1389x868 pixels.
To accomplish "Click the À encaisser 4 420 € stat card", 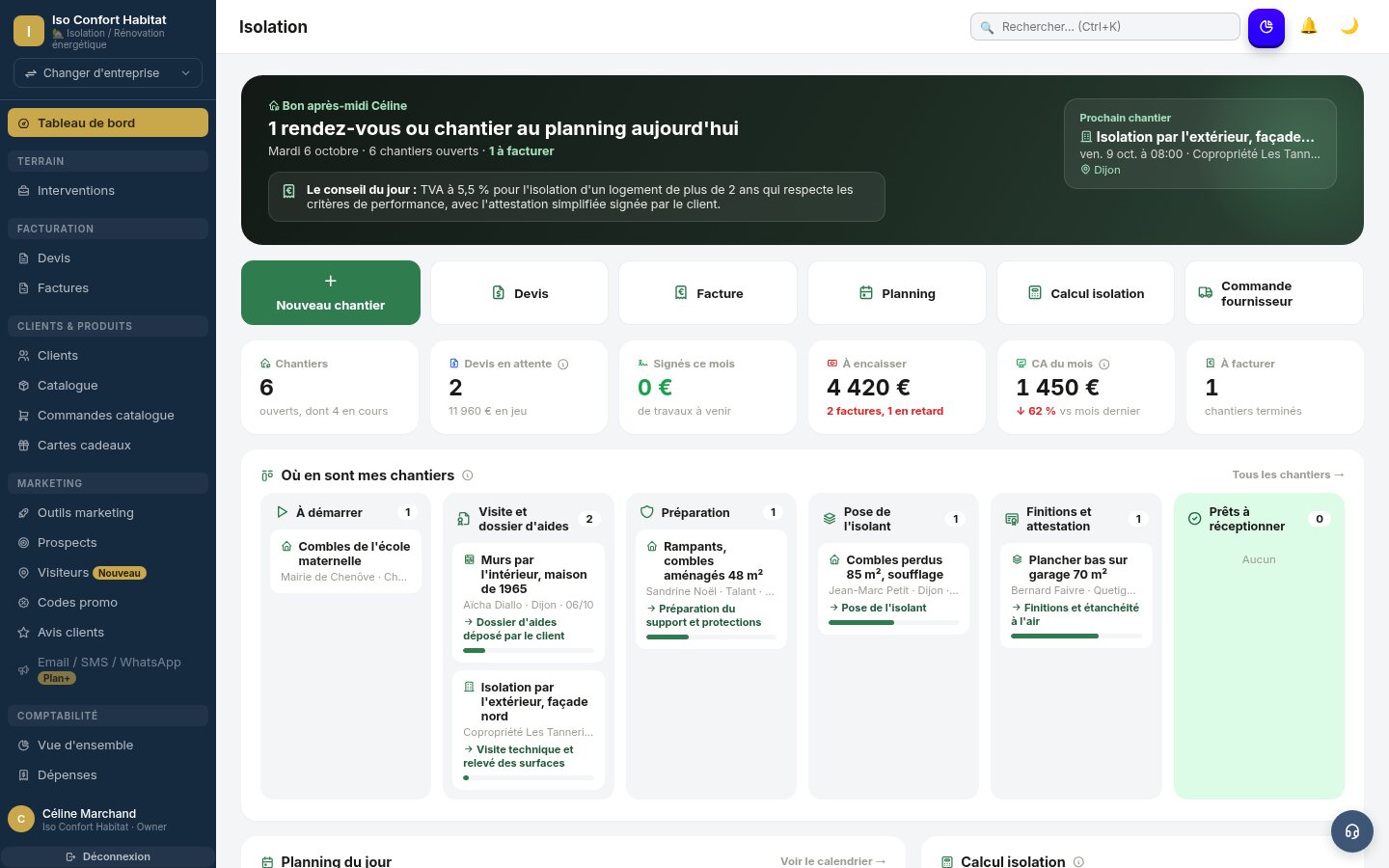I will pos(897,387).
